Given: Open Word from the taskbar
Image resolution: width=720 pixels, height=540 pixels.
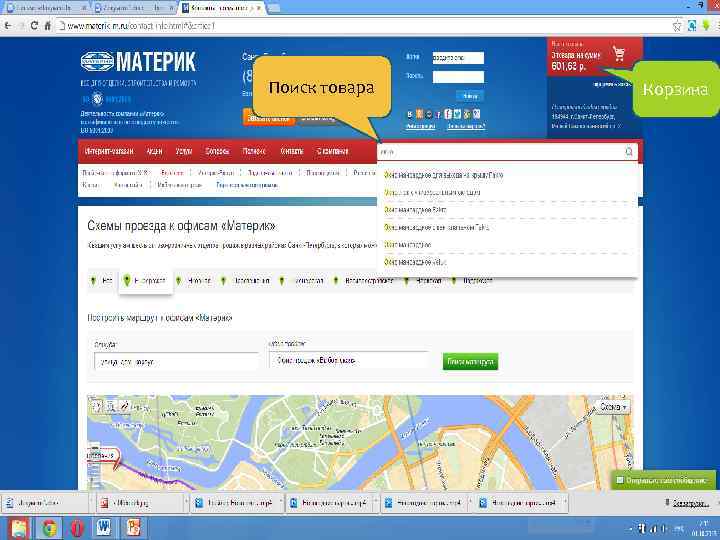Looking at the screenshot, I should pos(104,528).
